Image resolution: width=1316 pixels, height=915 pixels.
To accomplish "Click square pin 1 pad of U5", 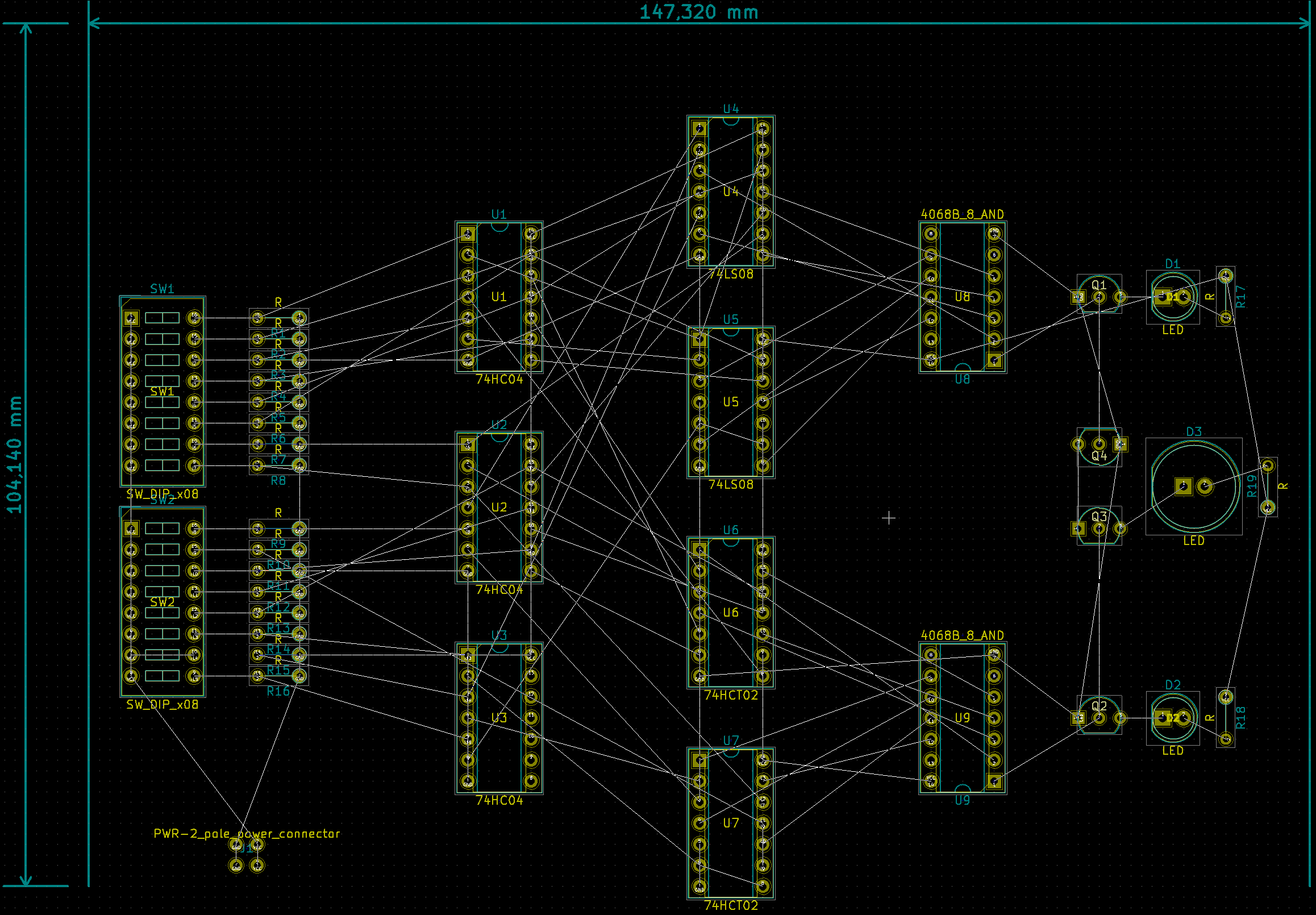I will pyautogui.click(x=699, y=339).
